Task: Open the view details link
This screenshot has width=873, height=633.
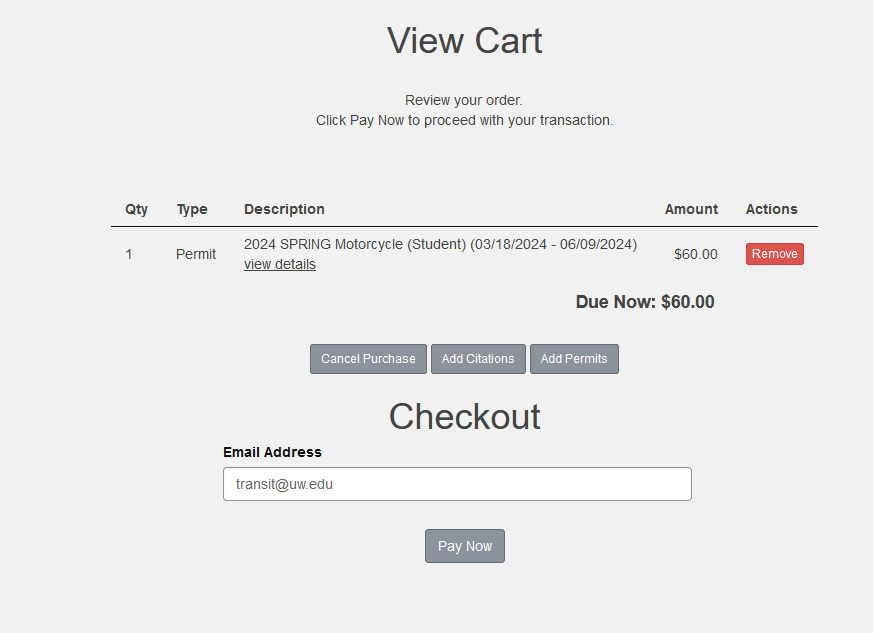Action: coord(279,265)
